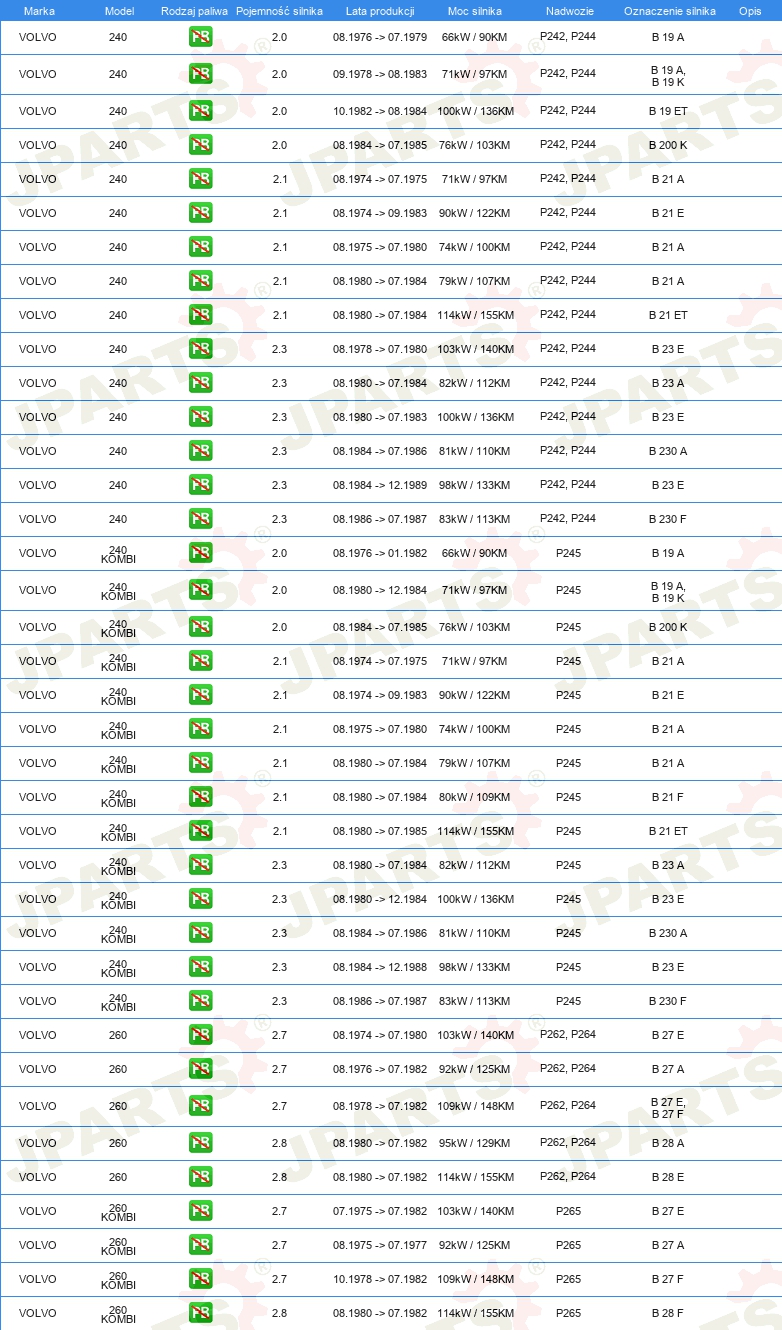Click the Oznaczenie silnika column header
This screenshot has width=782, height=1330.
tap(670, 10)
